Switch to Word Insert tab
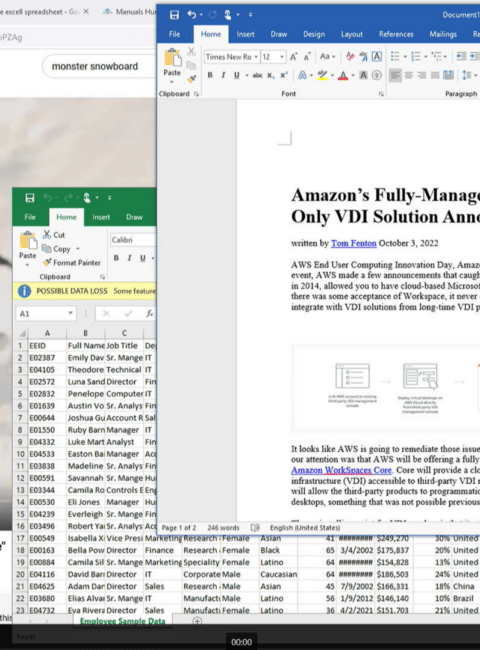480x650 pixels. click(245, 34)
